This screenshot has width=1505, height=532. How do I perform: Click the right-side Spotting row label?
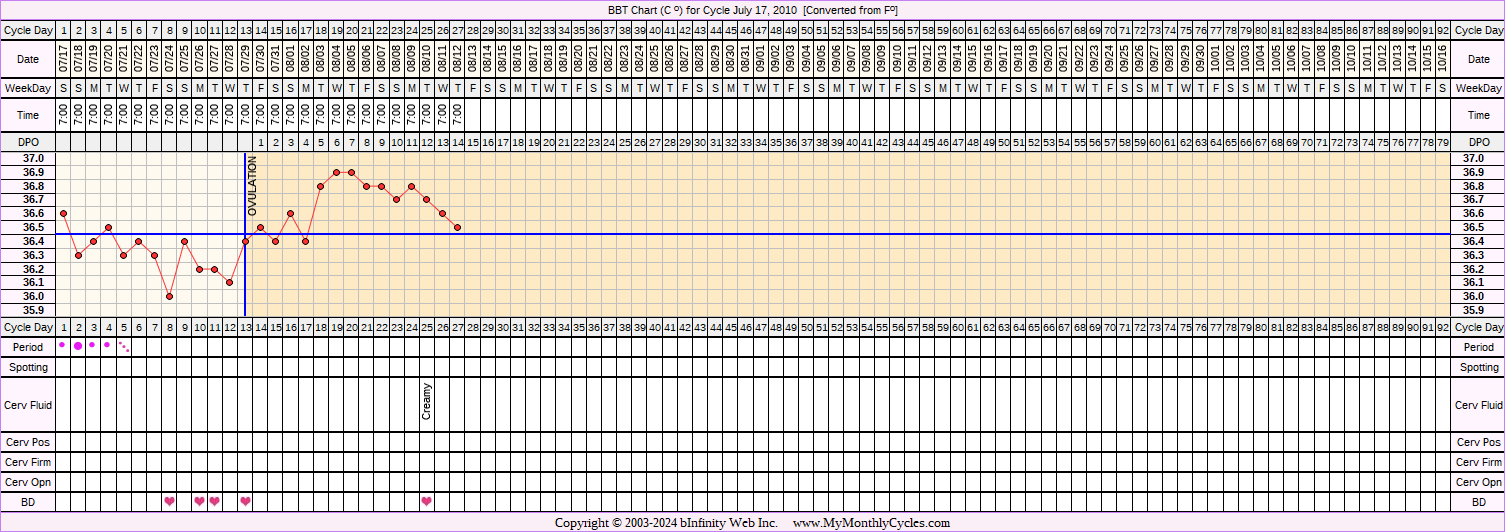click(x=1478, y=367)
